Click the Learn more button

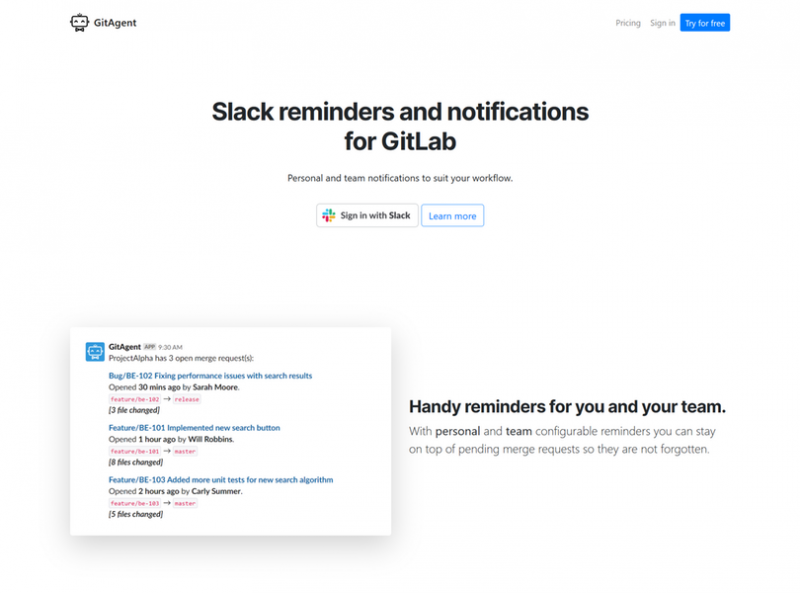(x=452, y=215)
